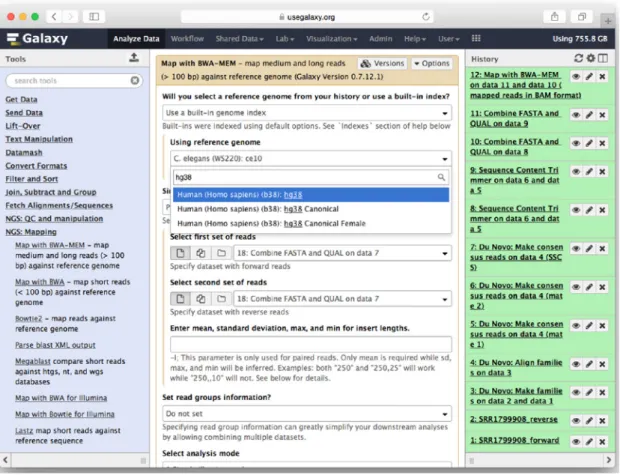
Task: Open the Workflow tab
Action: coord(187,39)
